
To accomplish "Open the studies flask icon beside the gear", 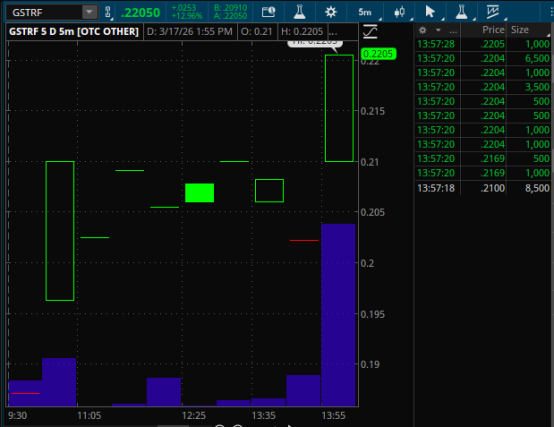I will coord(299,12).
